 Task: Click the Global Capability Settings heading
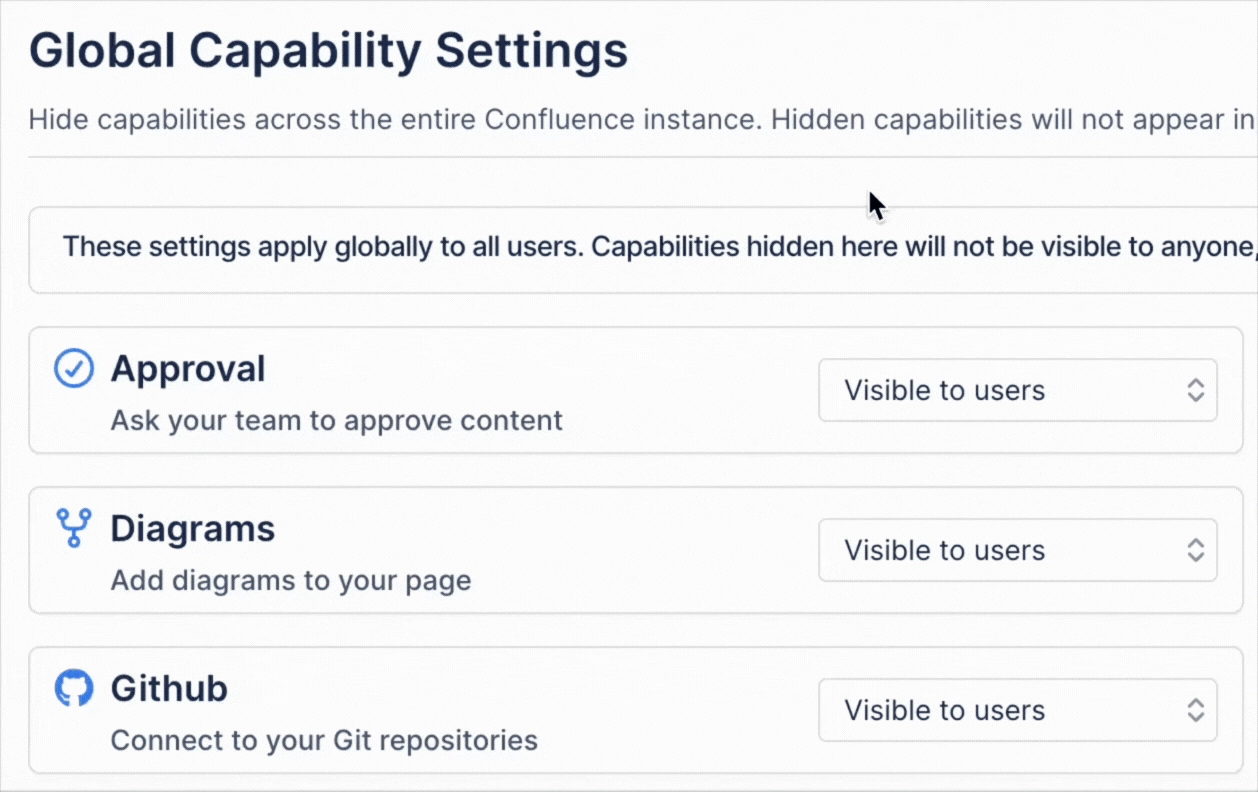[x=329, y=49]
